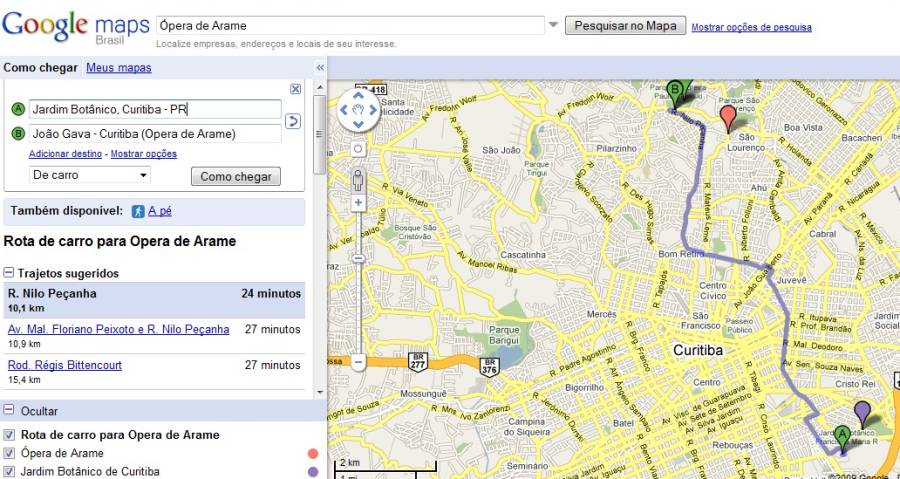This screenshot has width=900, height=479.
Task: Select Av. Mal. Floriano Peixoto e R. Nilo Peçanha route
Action: click(118, 329)
